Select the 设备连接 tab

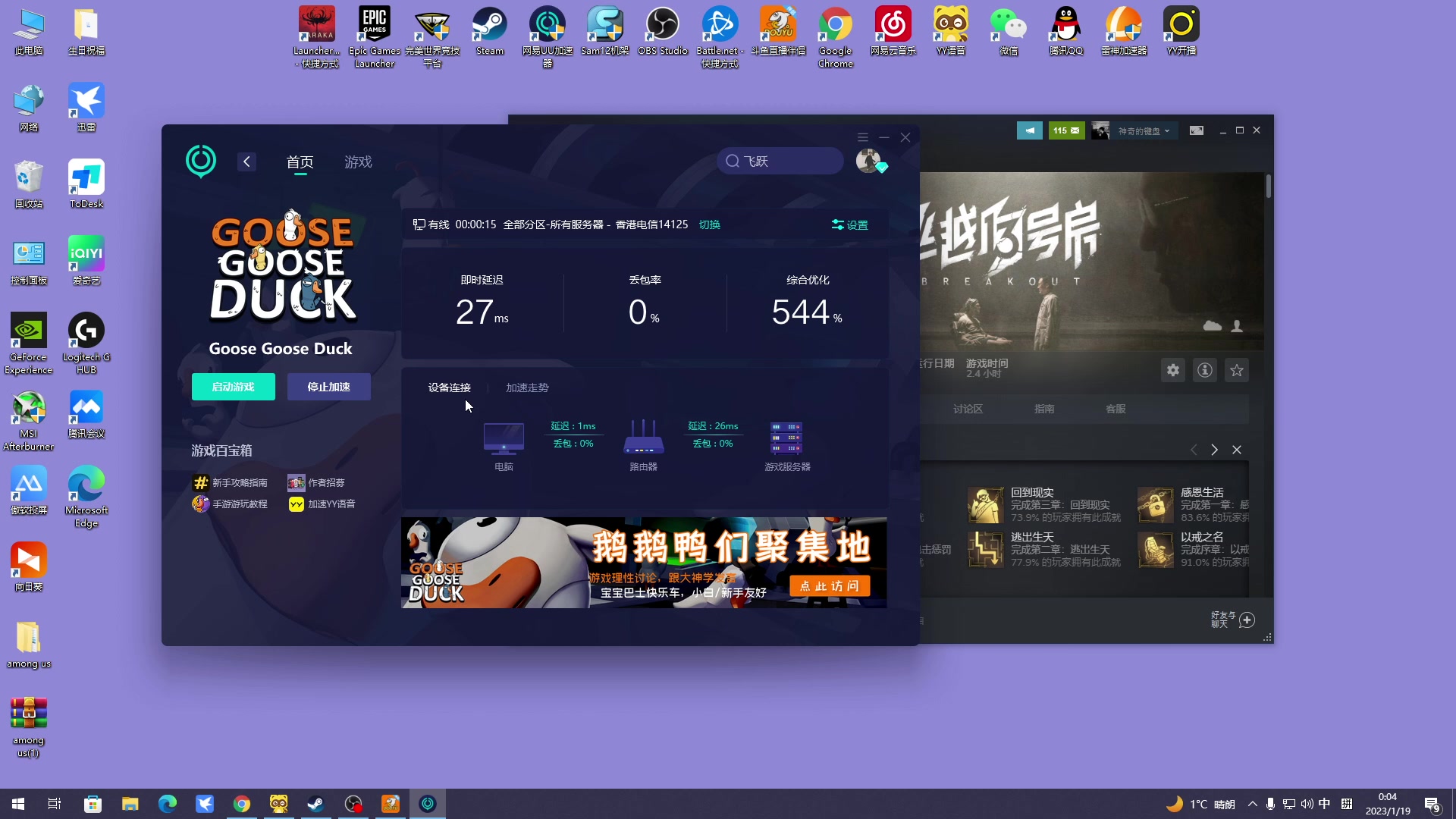449,388
